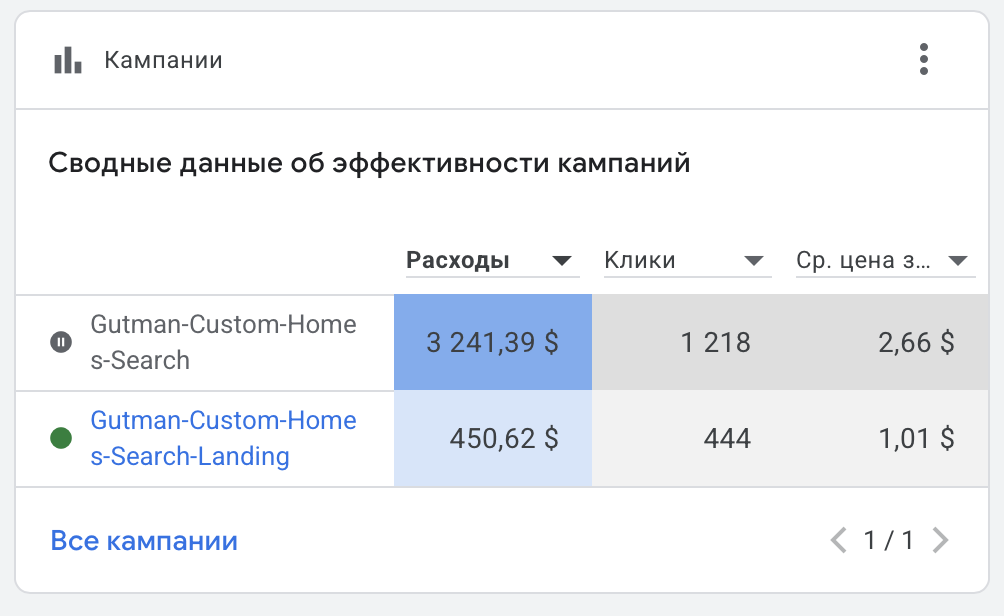Expand the Ср. цена column dropdown arrow
This screenshot has width=1004, height=616.
pyautogui.click(x=958, y=261)
